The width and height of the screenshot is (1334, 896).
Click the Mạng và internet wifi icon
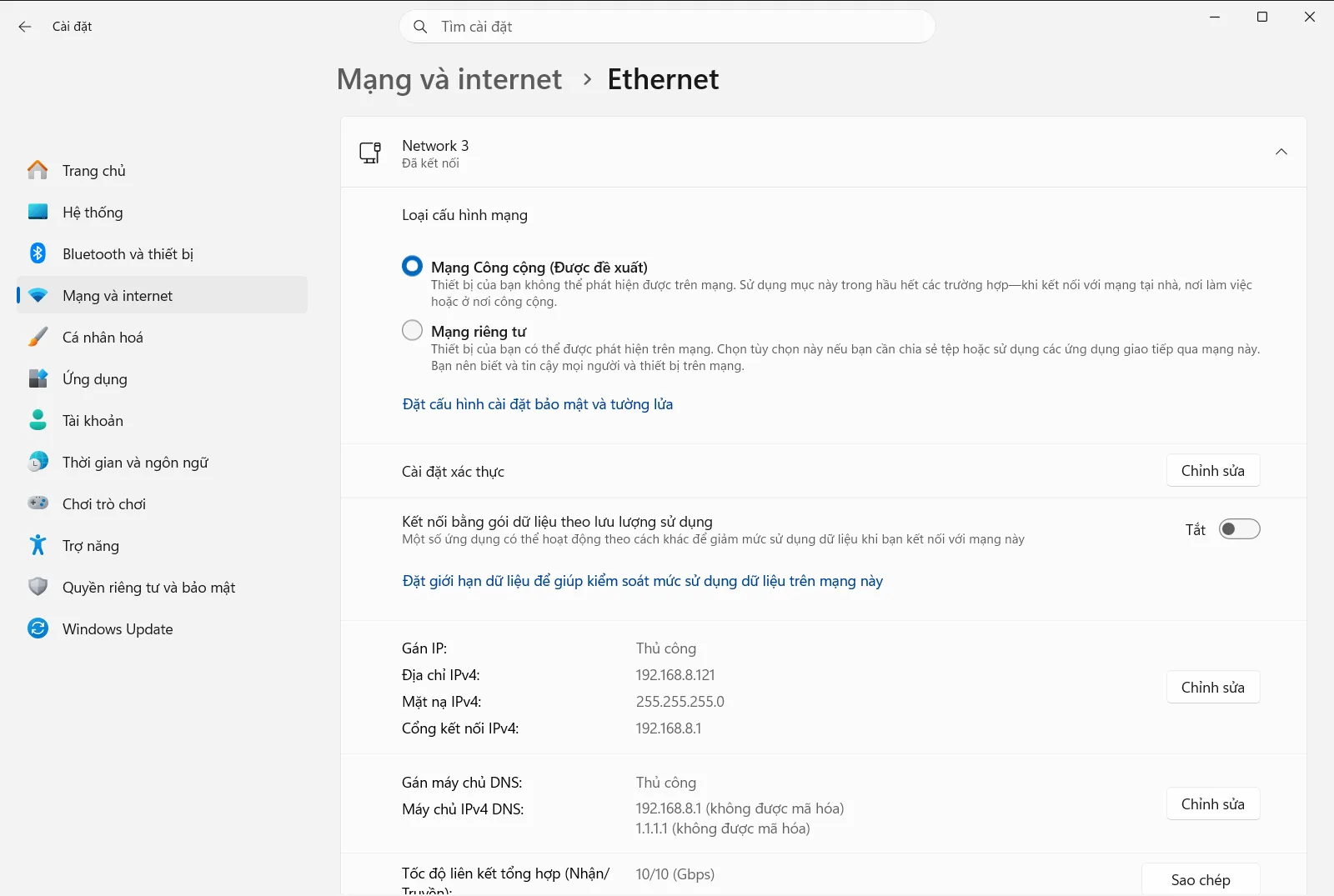[38, 295]
